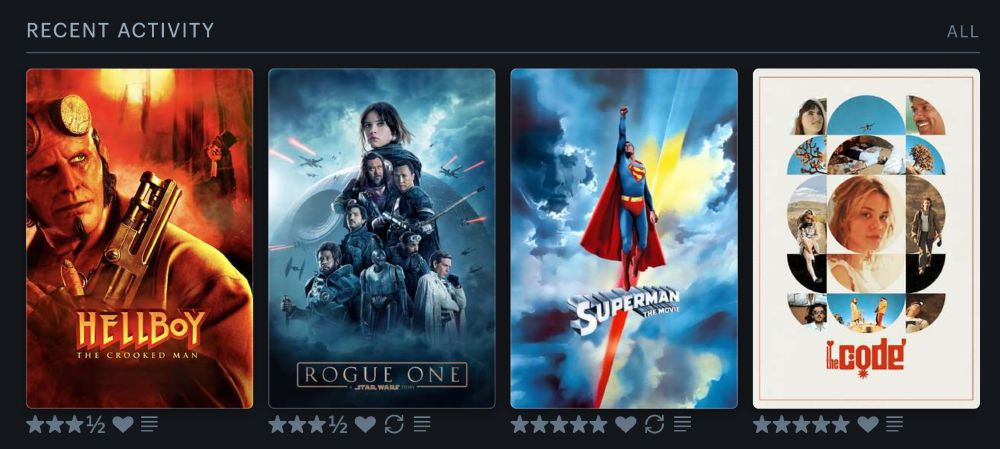Open the review icon under The Code

(x=894, y=424)
